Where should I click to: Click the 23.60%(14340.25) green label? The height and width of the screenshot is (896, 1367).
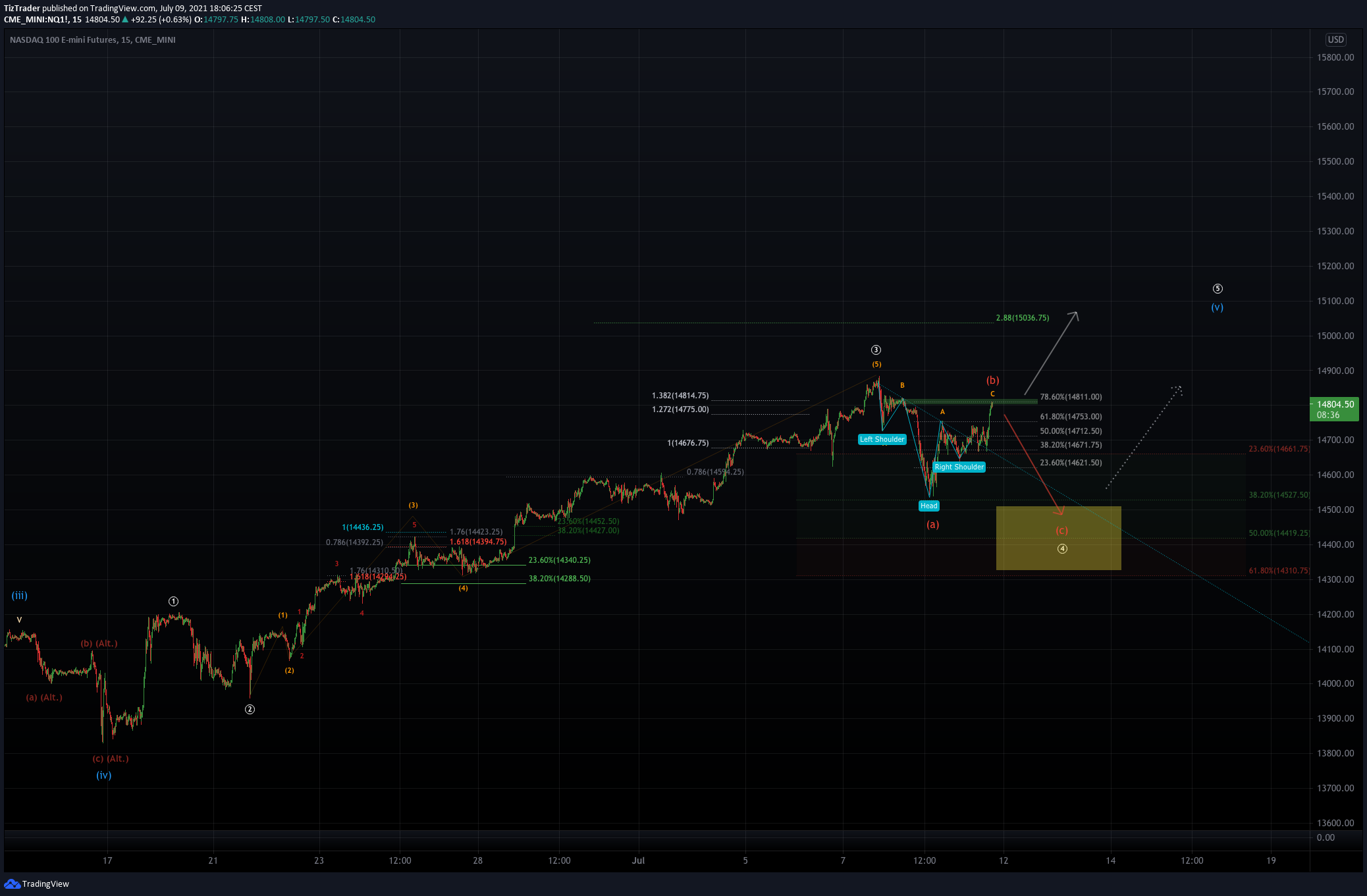coord(559,560)
